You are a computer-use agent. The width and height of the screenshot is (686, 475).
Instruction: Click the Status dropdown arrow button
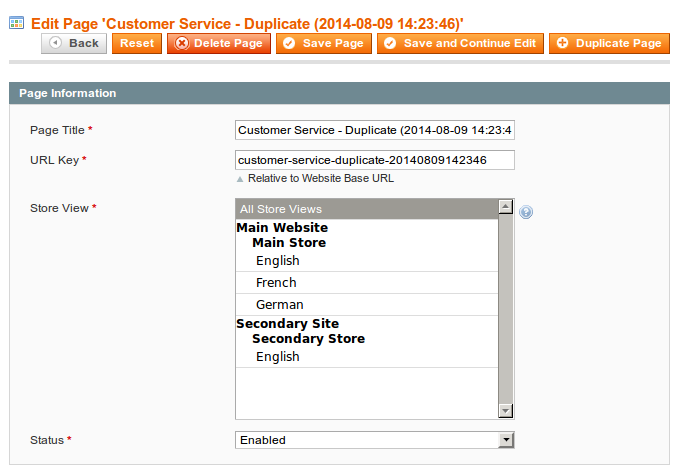(506, 440)
